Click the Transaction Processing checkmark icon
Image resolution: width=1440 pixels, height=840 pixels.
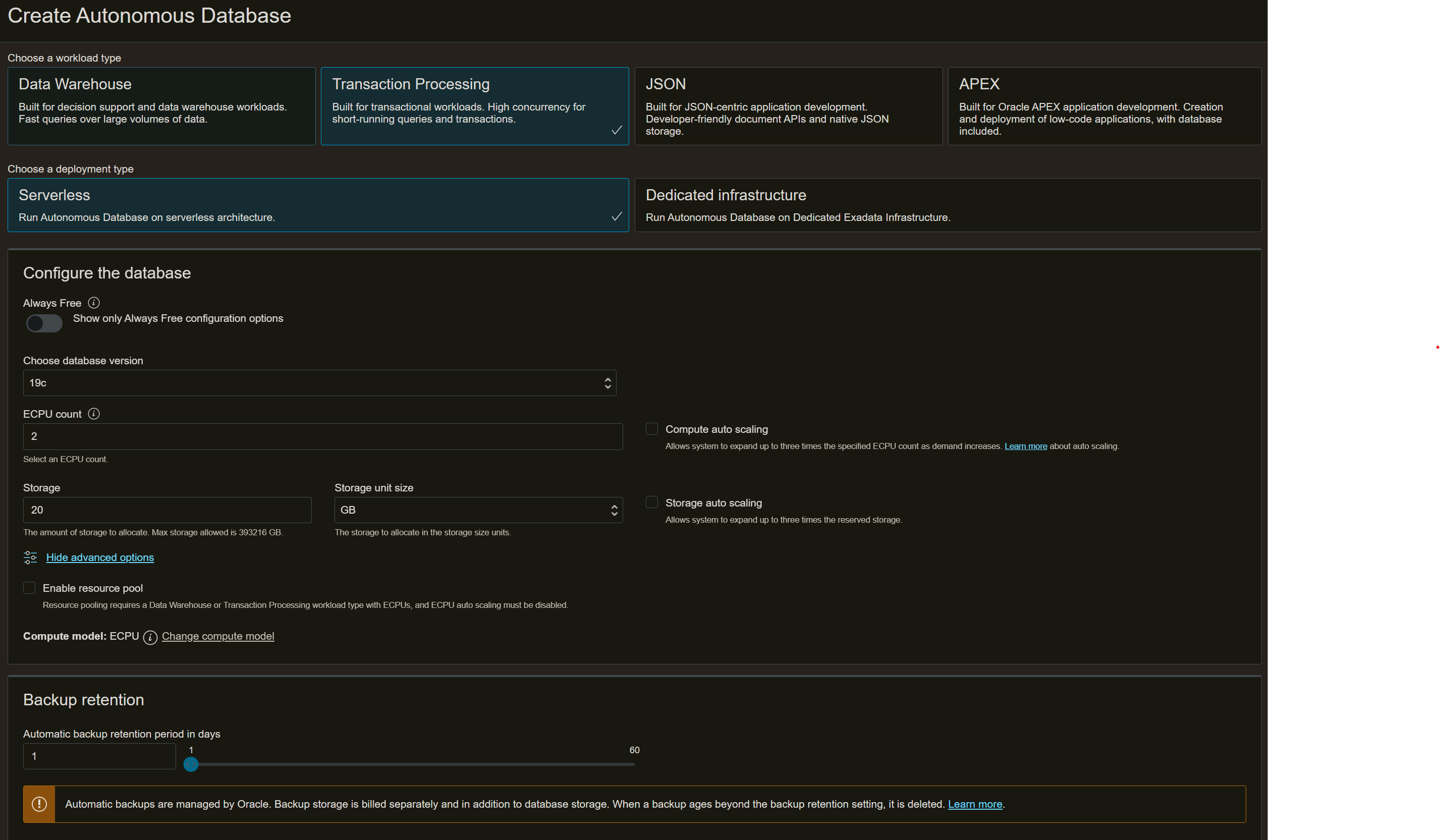point(617,130)
